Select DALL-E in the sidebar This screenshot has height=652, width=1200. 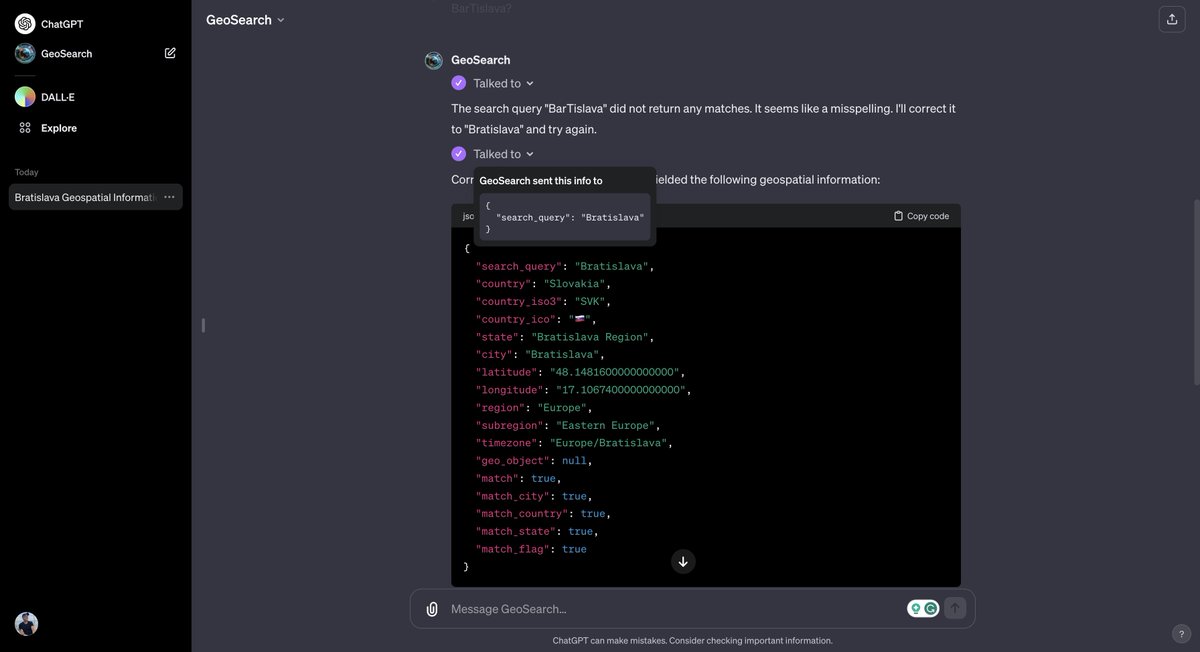pos(58,97)
